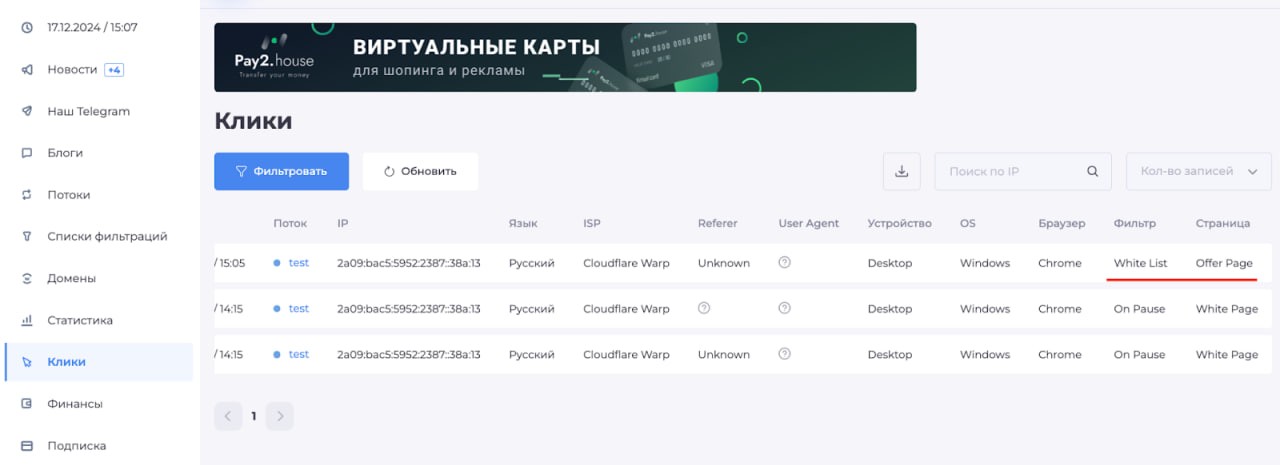This screenshot has width=1280, height=465.
Task: Click the download export icon button
Action: (901, 171)
